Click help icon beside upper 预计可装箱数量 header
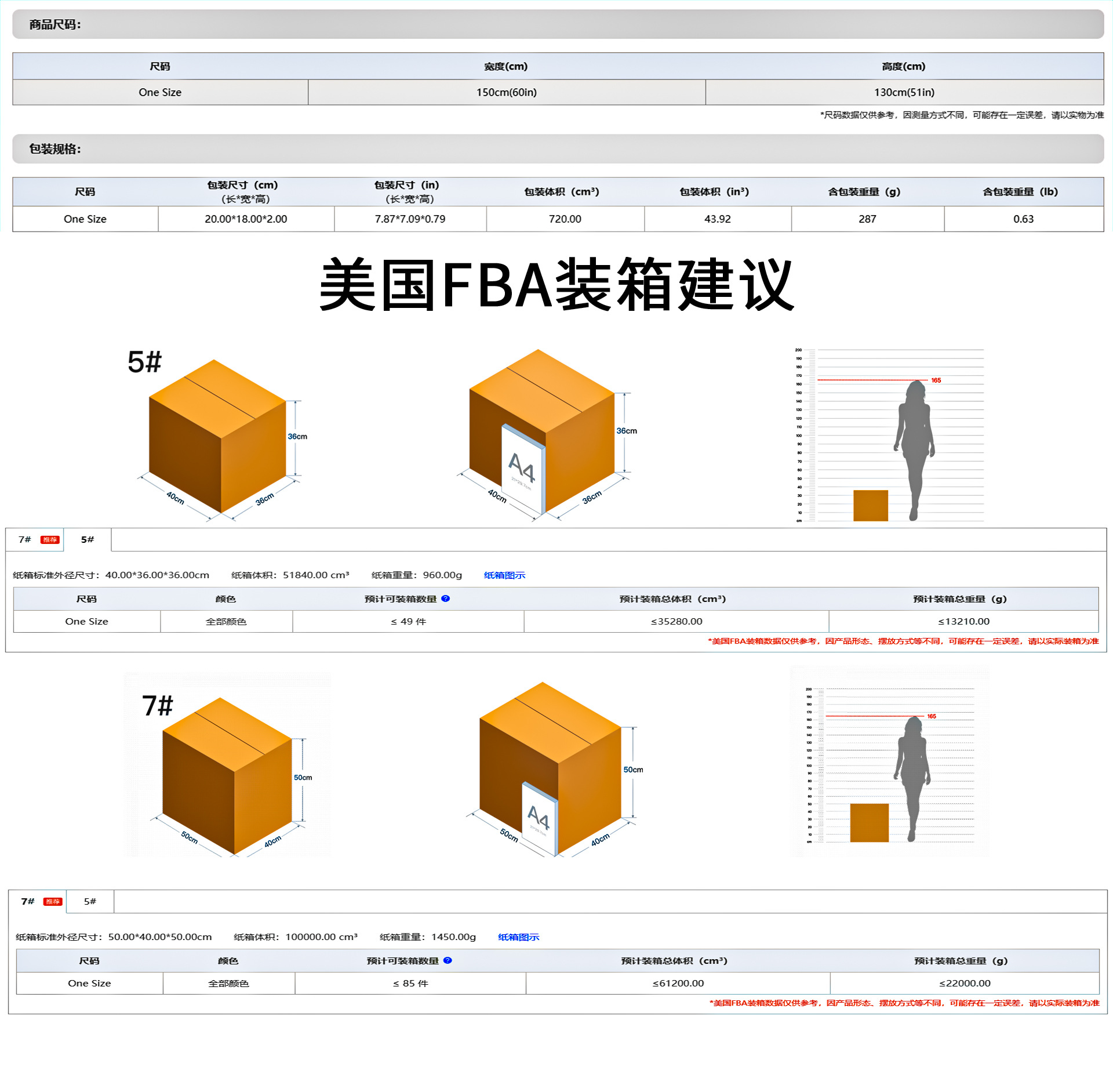 pyautogui.click(x=445, y=598)
